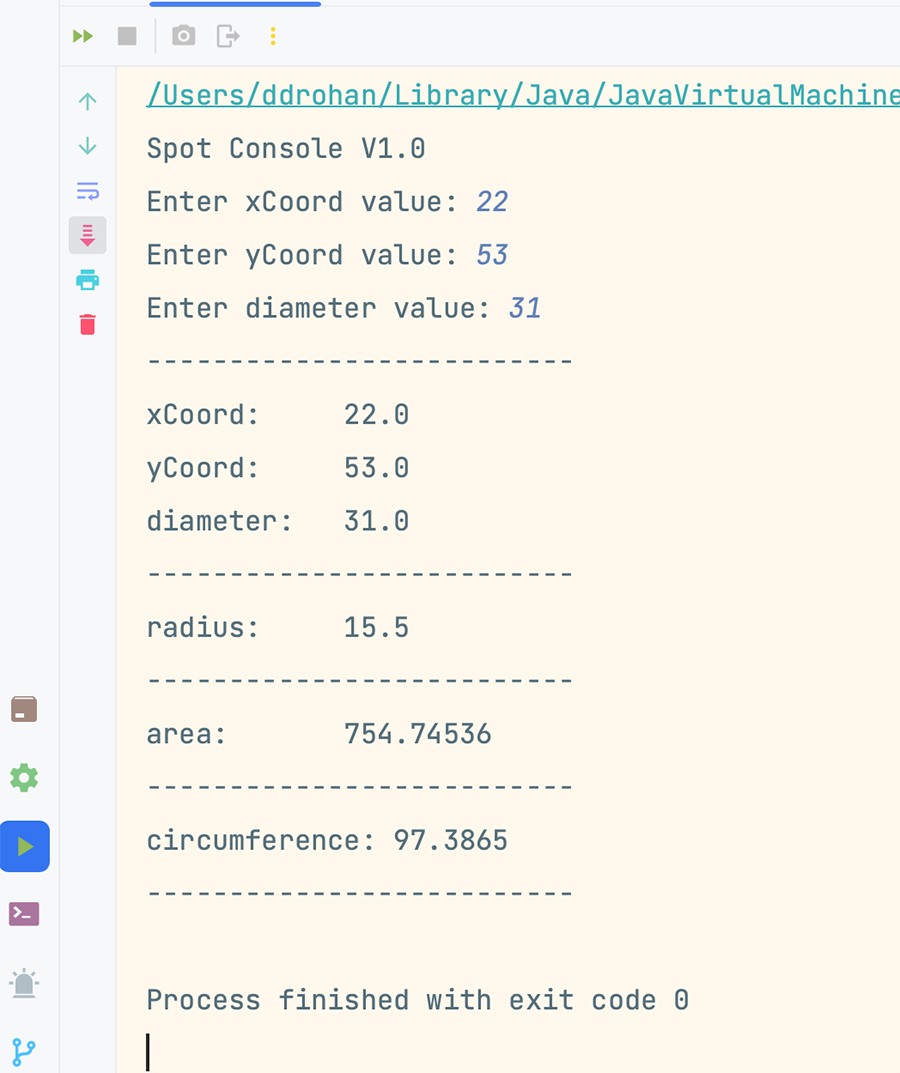Screen dimensions: 900x1073
Task: Open the Terminal tool window
Action: (24, 914)
